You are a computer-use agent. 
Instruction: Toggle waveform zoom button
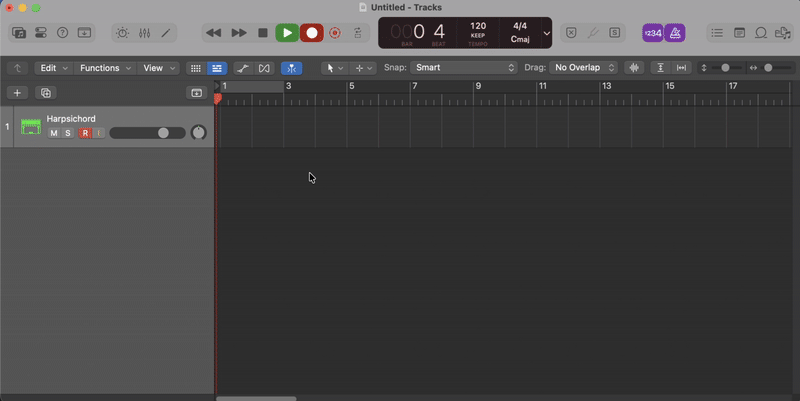[634, 68]
